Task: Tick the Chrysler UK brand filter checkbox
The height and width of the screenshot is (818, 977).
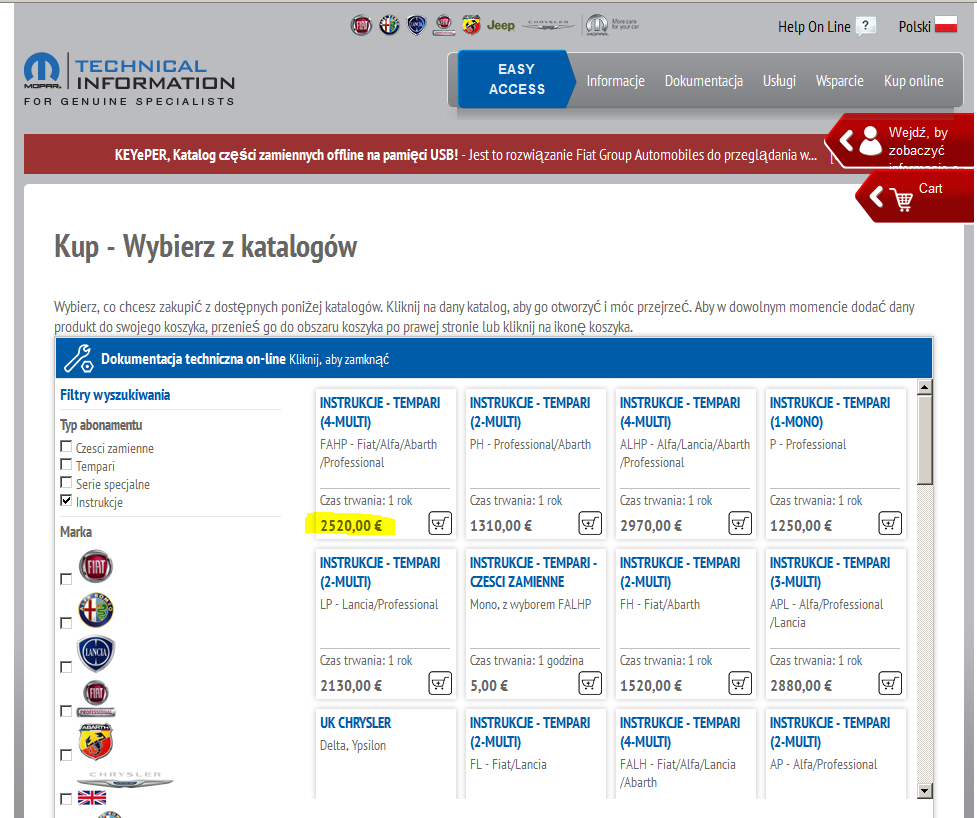Action: [x=66, y=799]
